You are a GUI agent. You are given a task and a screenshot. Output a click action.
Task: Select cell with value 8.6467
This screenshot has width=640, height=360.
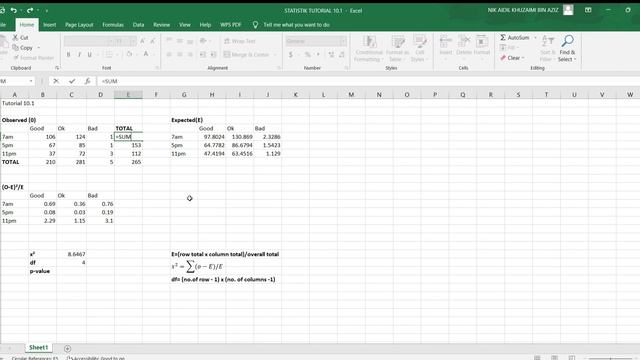click(x=71, y=254)
